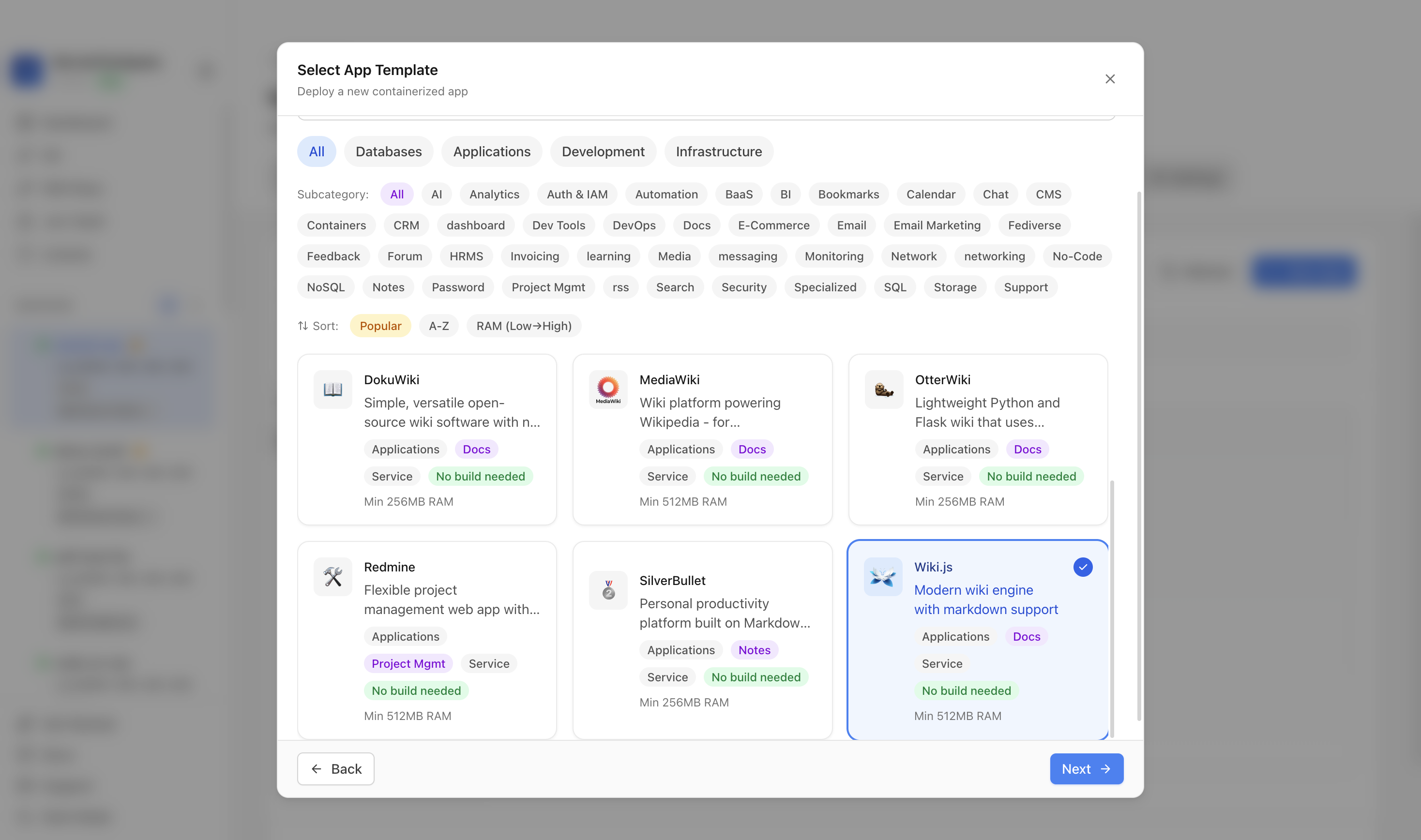Filter by Docs subcategory chip
The height and width of the screenshot is (840, 1421).
tap(696, 225)
